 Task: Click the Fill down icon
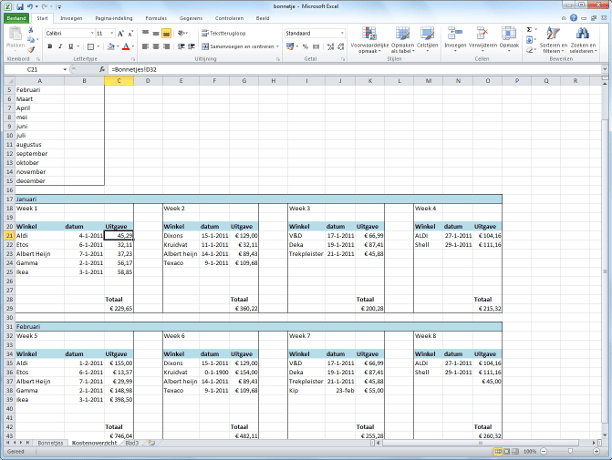click(529, 40)
